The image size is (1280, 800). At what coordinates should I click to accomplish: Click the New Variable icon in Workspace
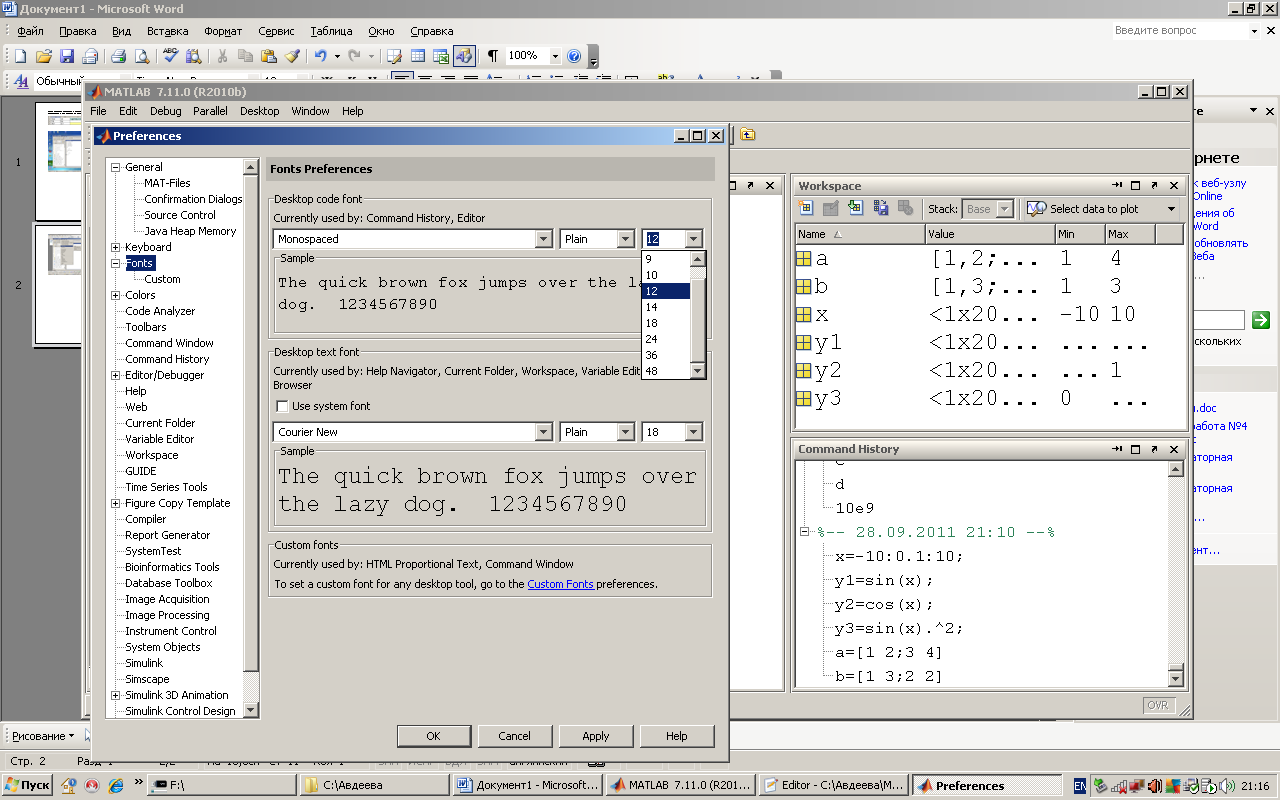(x=806, y=208)
